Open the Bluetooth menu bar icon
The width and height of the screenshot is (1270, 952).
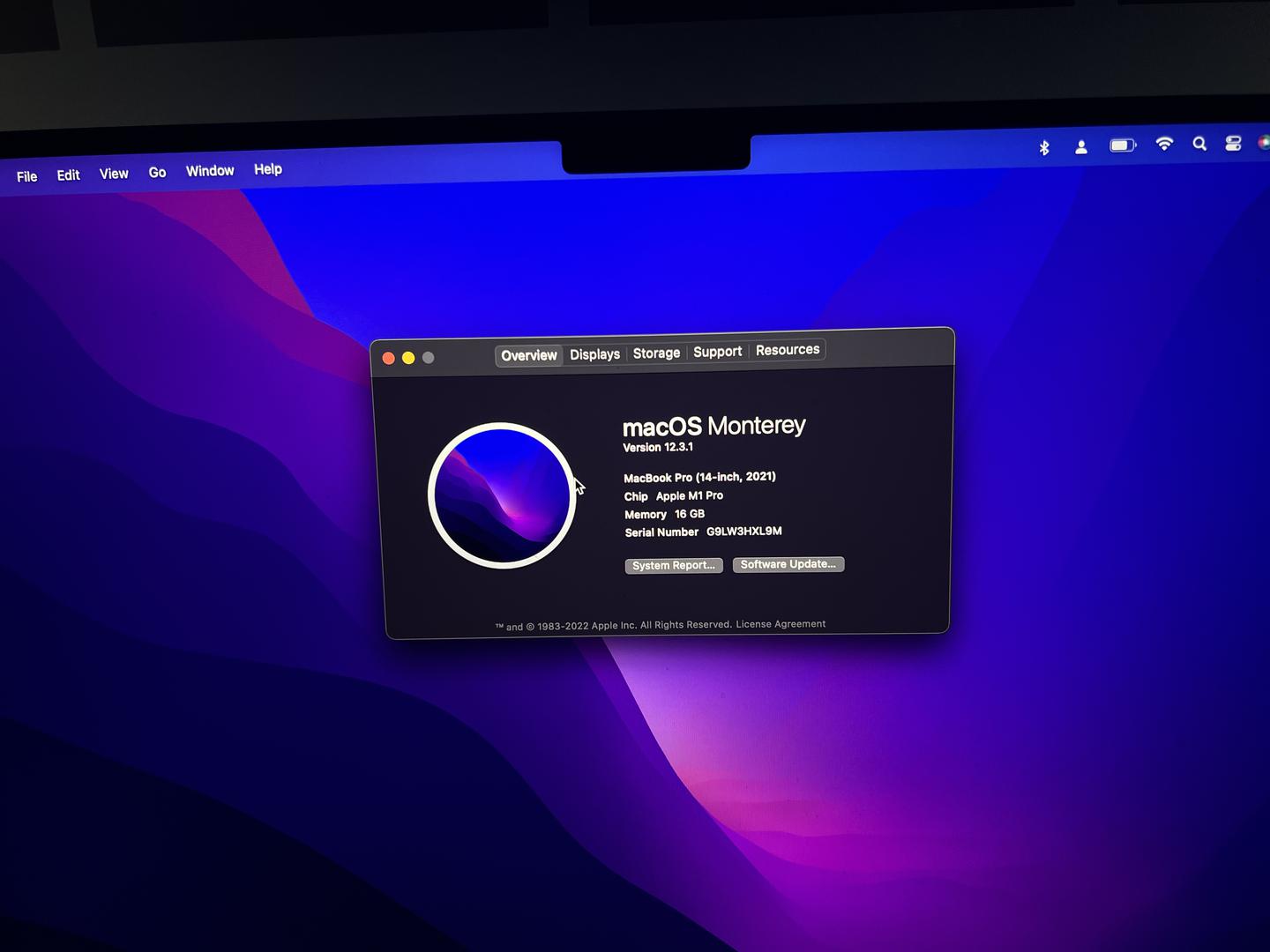(1044, 147)
